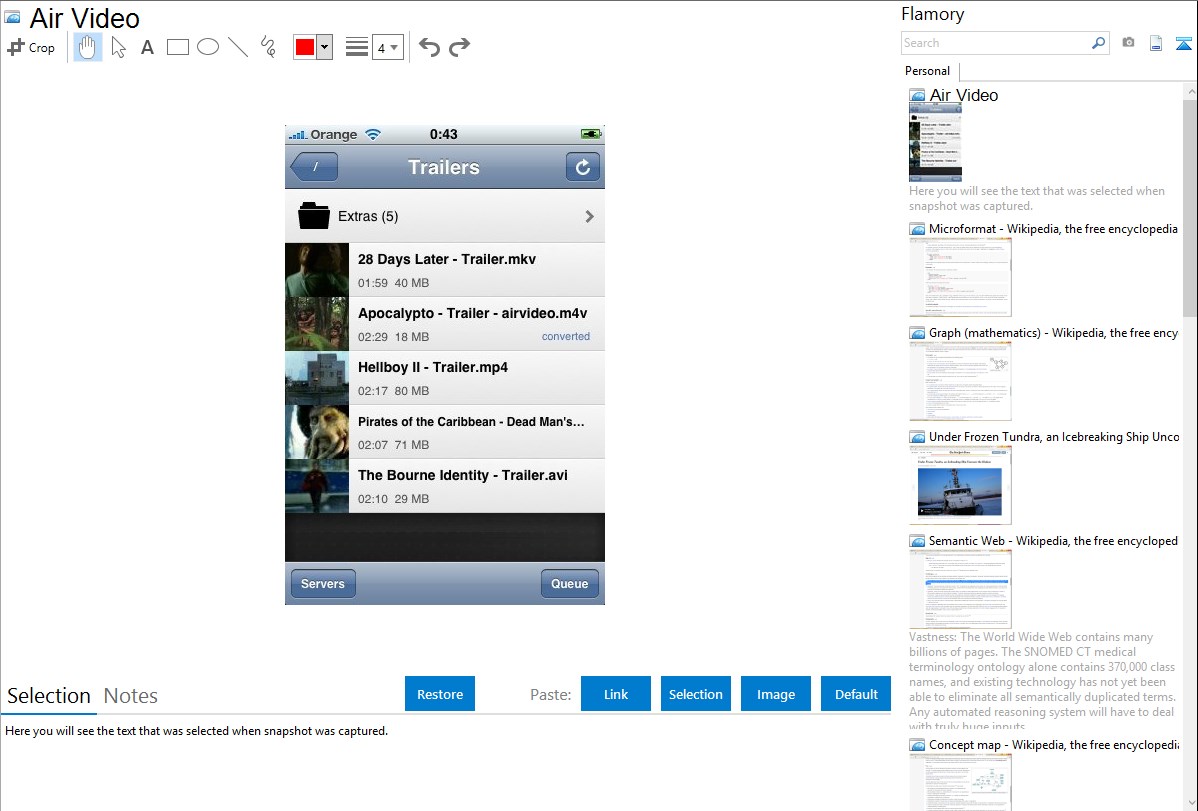Click the Microformat Wikipedia snapshot title
The height and width of the screenshot is (811, 1198).
tap(1053, 229)
